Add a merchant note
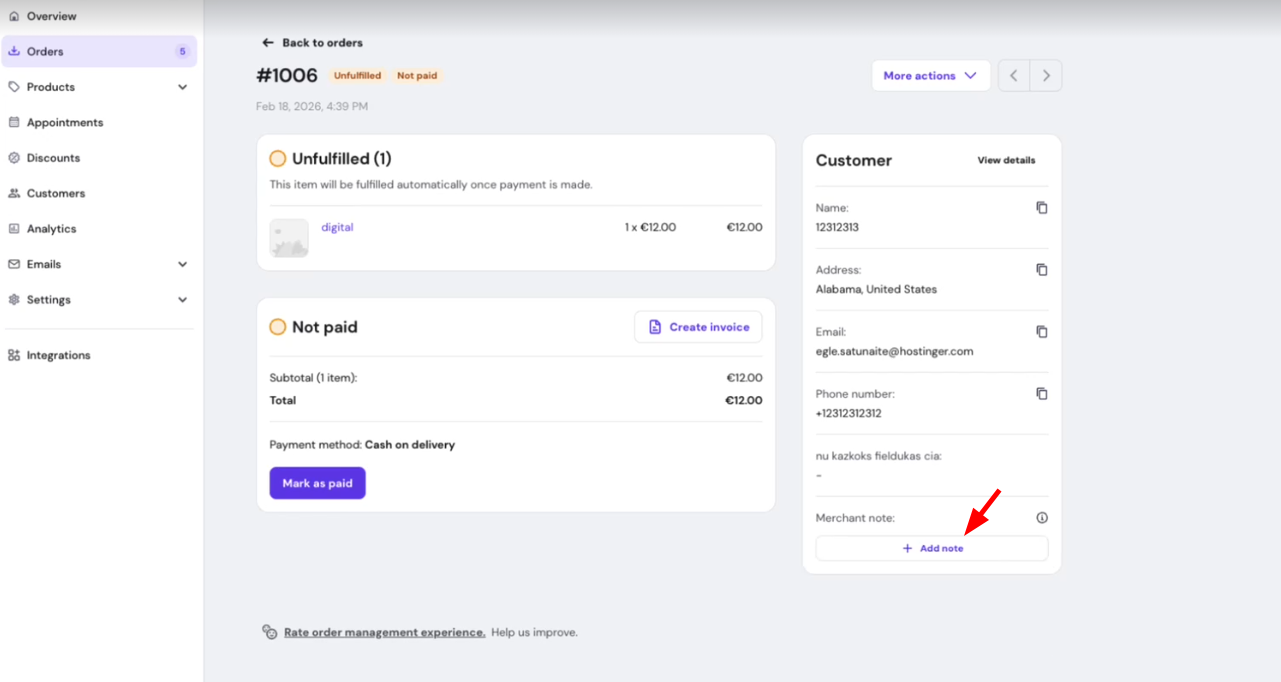 pos(931,548)
